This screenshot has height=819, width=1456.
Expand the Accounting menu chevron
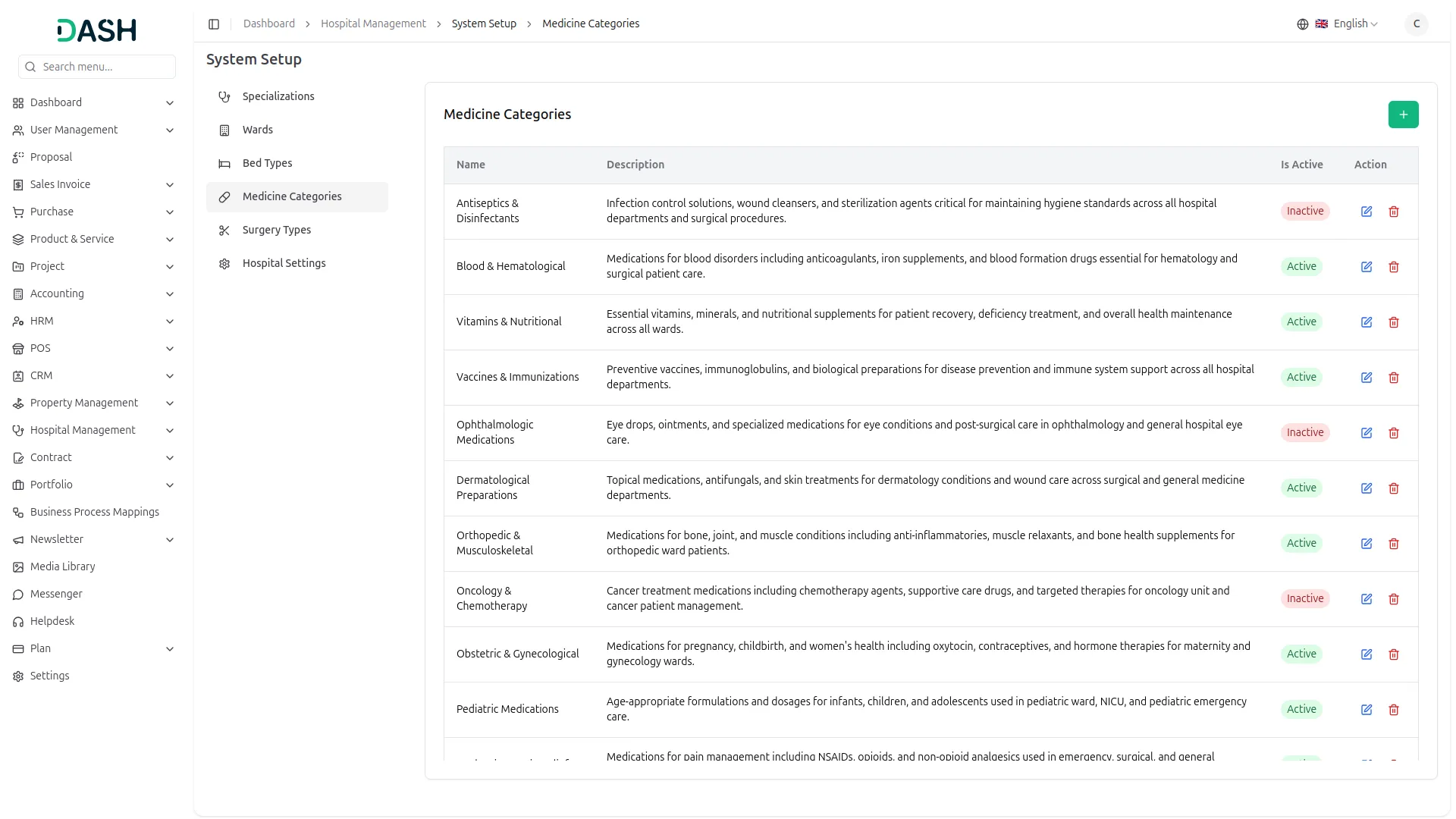click(170, 294)
